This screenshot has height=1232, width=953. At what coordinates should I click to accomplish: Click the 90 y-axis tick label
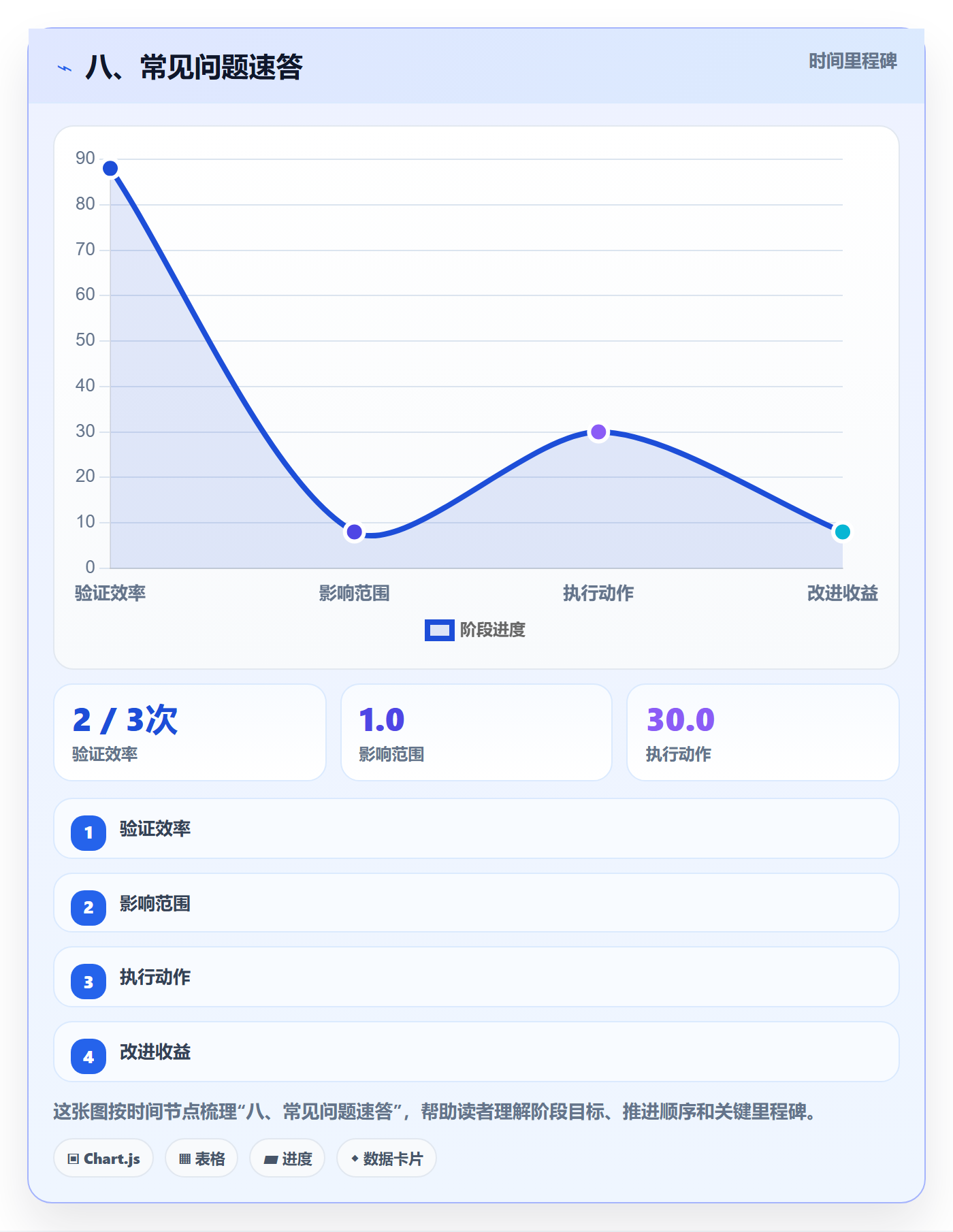pyautogui.click(x=85, y=158)
